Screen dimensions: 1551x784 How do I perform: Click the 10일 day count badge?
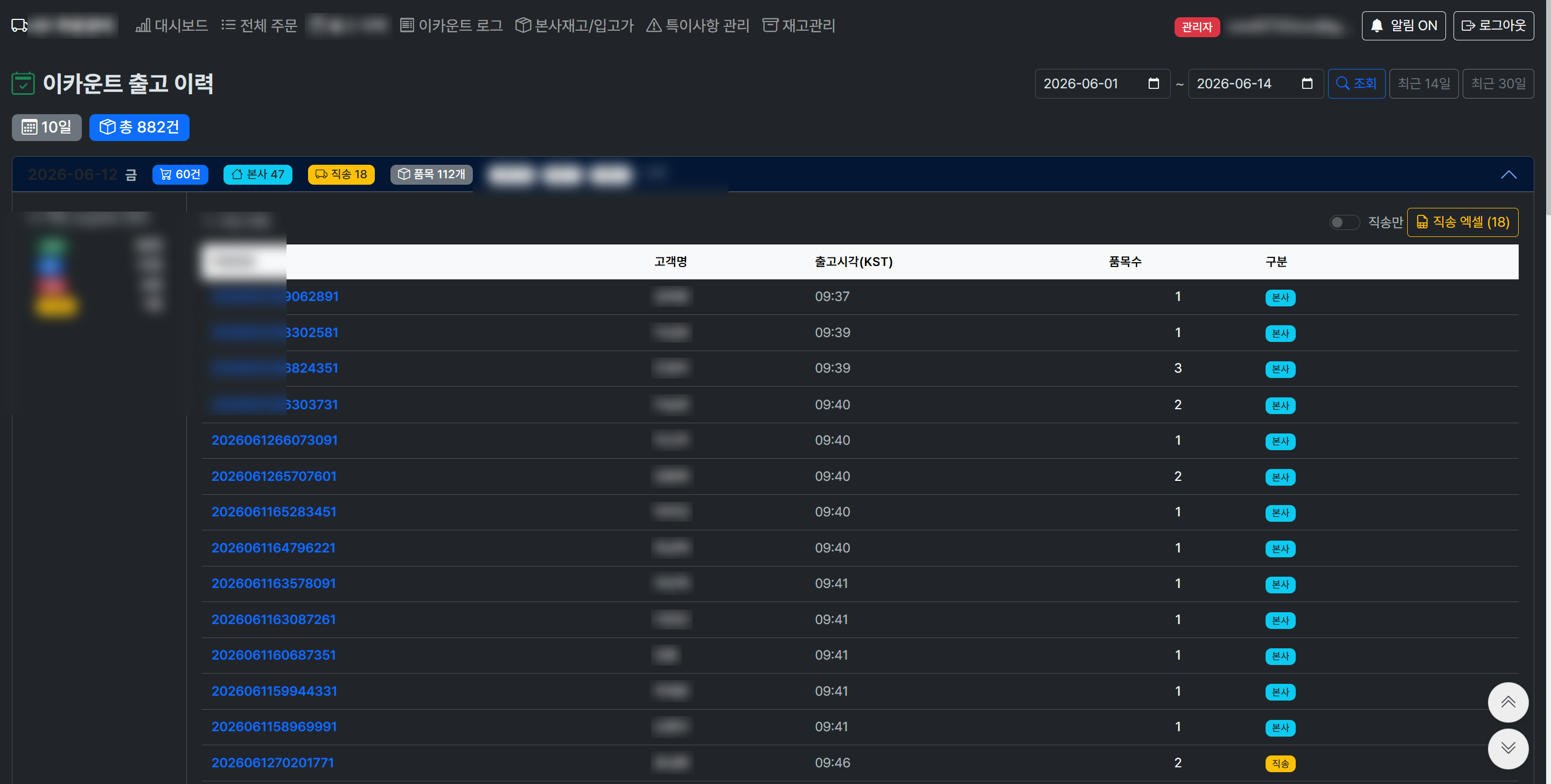pos(46,127)
